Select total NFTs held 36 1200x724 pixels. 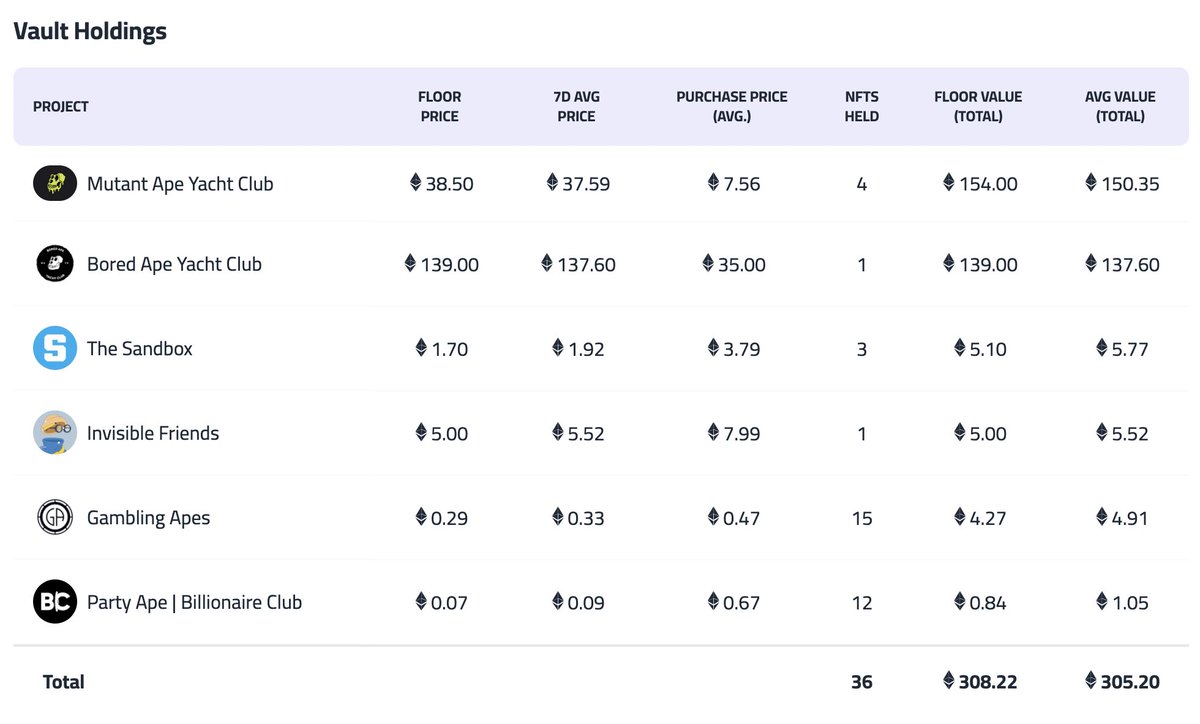click(x=862, y=682)
